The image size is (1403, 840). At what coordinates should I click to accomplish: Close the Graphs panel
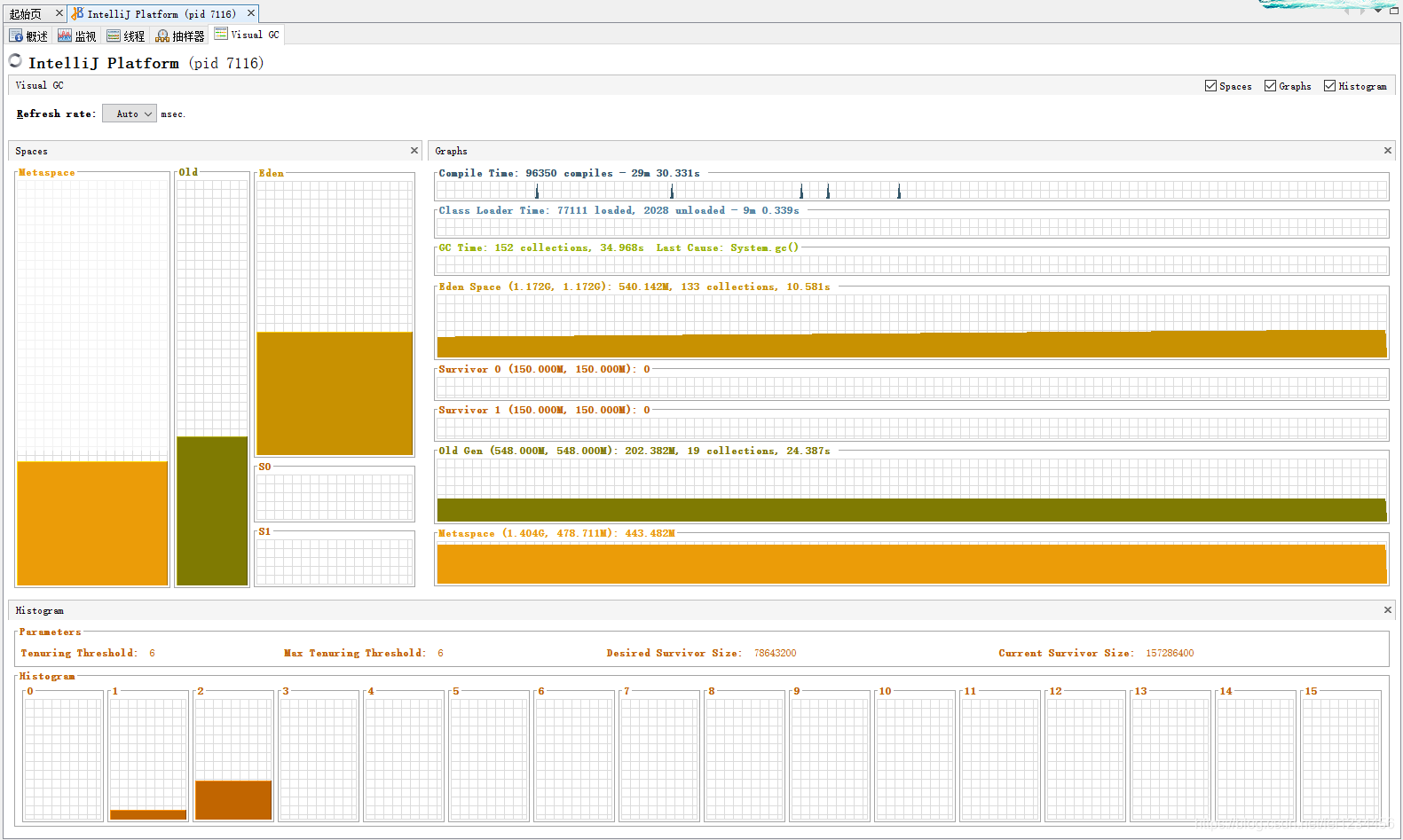click(x=1387, y=151)
